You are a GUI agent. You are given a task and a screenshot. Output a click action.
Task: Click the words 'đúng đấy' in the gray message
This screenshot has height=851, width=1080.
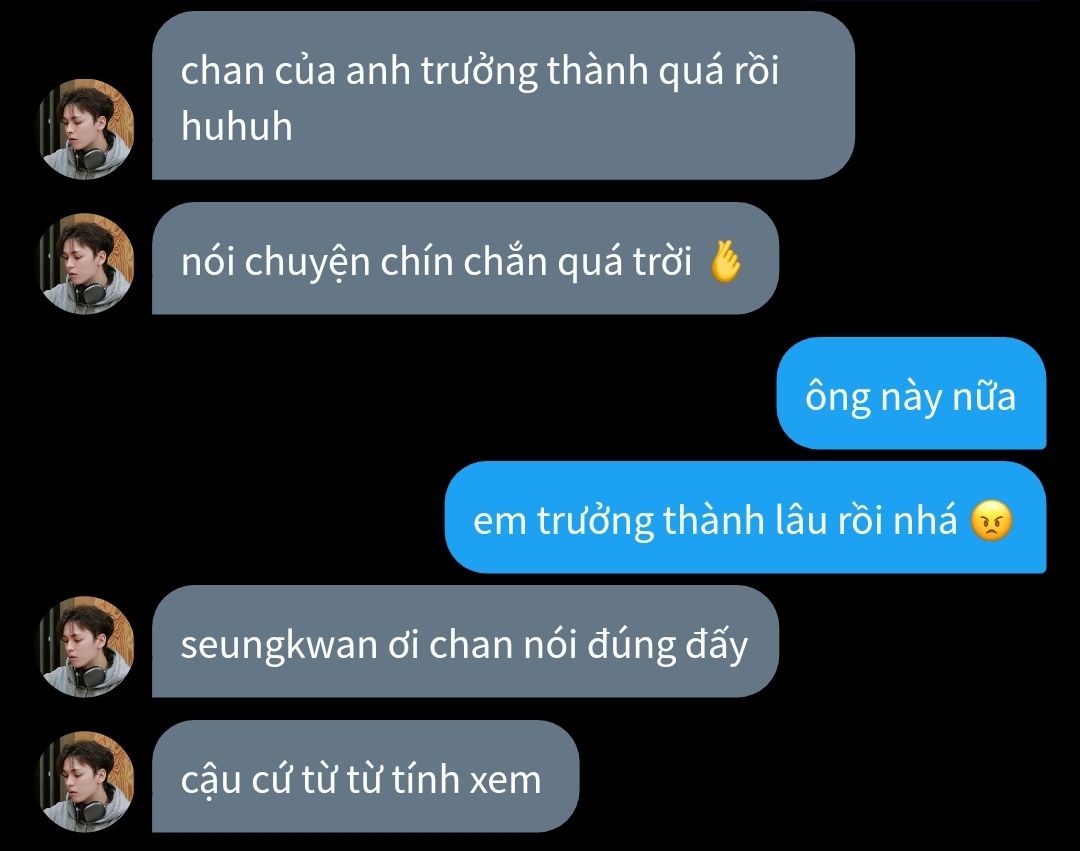(x=667, y=646)
